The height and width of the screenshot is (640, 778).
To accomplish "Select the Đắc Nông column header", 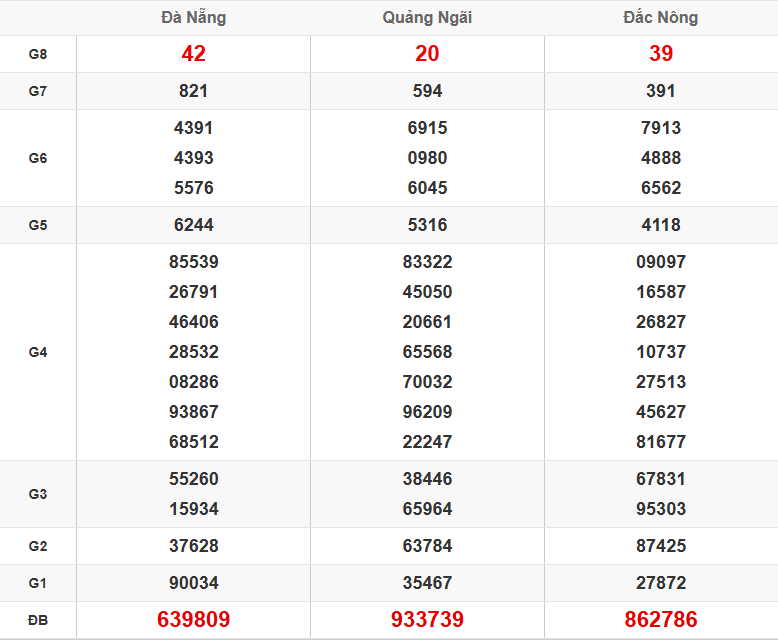I will pos(660,17).
